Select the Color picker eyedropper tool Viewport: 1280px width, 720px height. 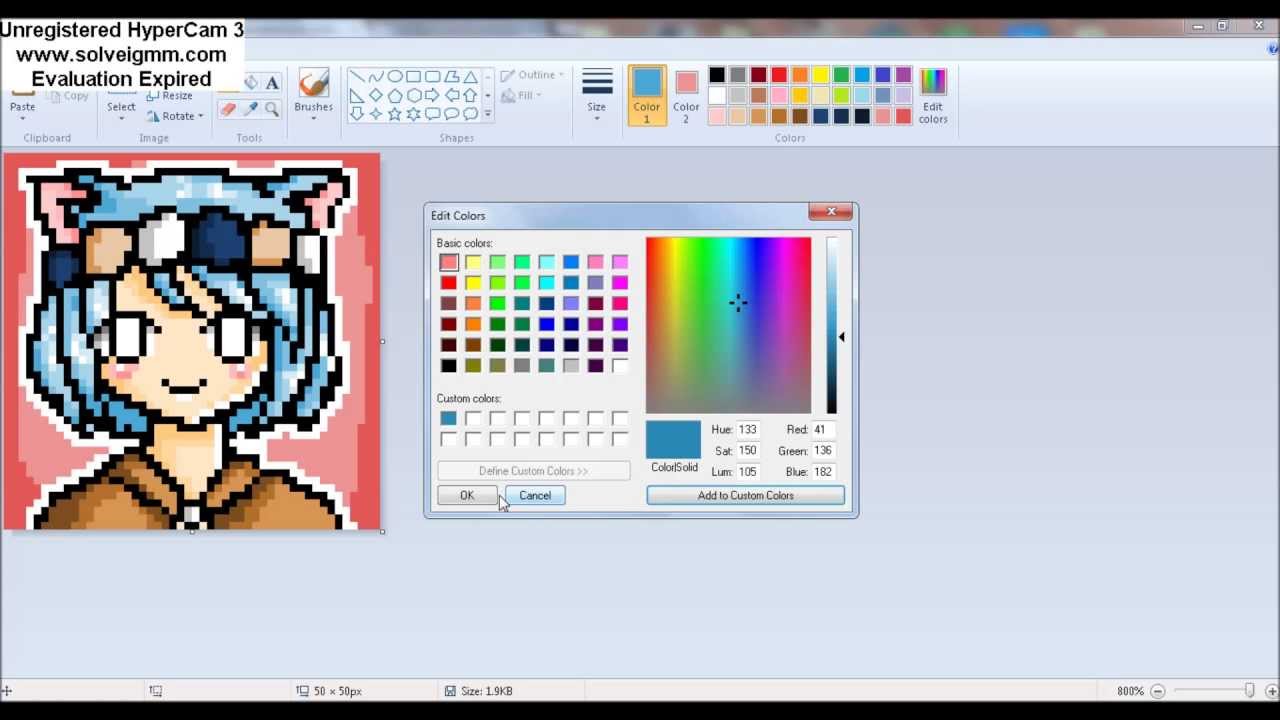click(249, 109)
